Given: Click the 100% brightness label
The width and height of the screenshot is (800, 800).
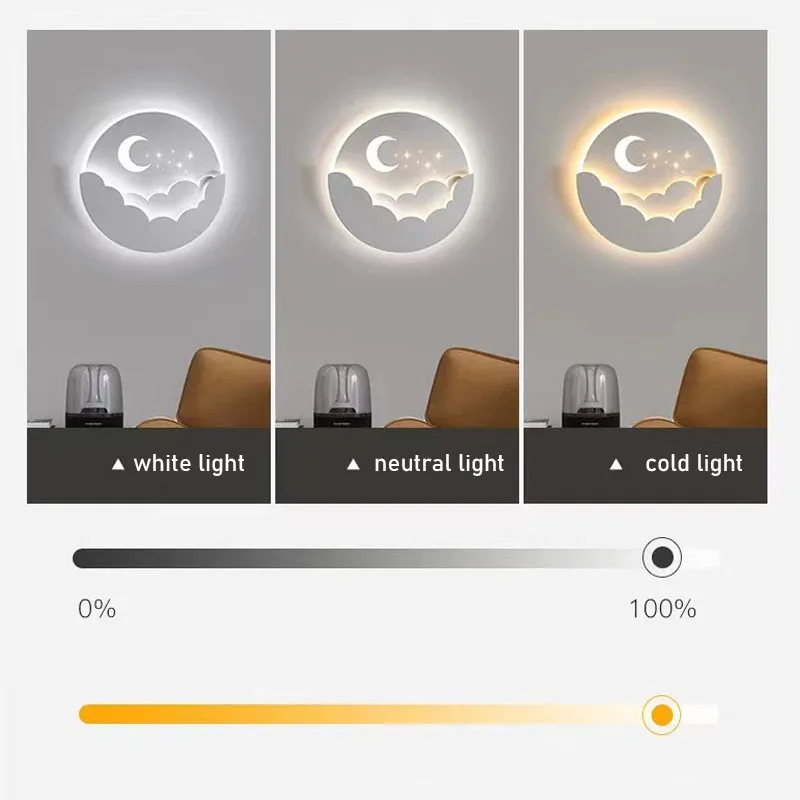Looking at the screenshot, I should [x=662, y=609].
